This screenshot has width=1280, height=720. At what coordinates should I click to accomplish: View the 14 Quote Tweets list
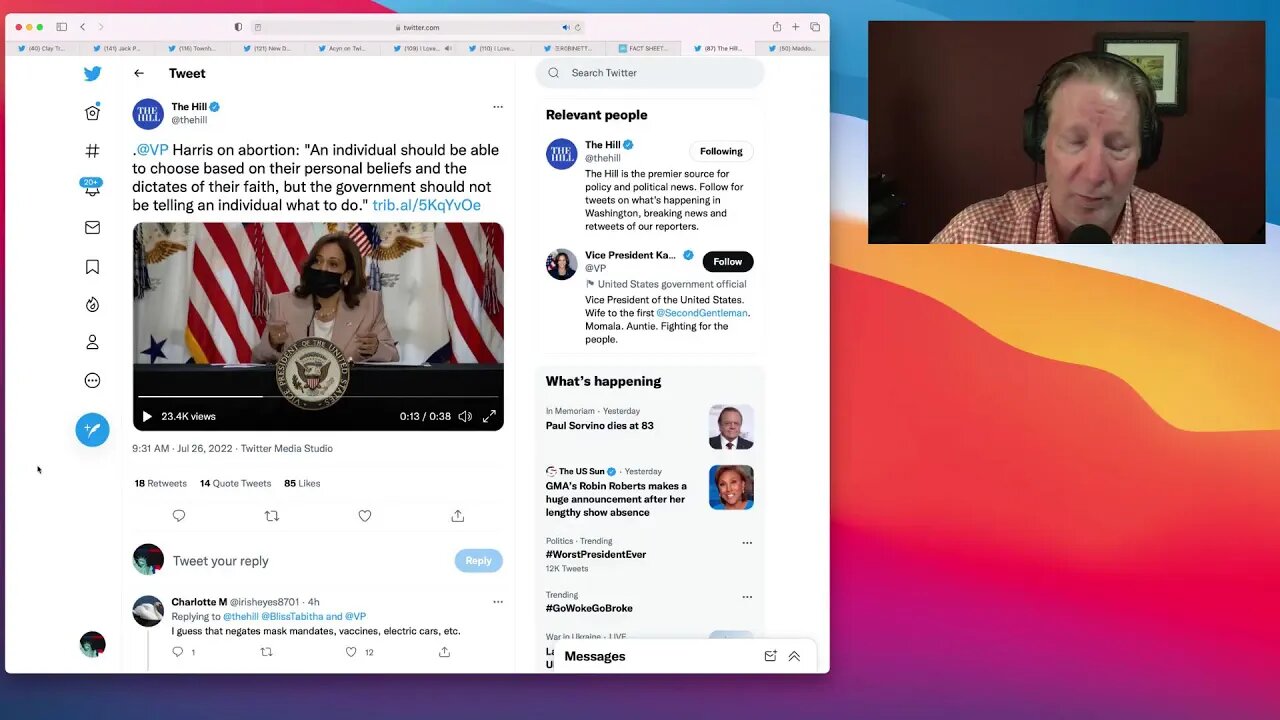pyautogui.click(x=235, y=483)
